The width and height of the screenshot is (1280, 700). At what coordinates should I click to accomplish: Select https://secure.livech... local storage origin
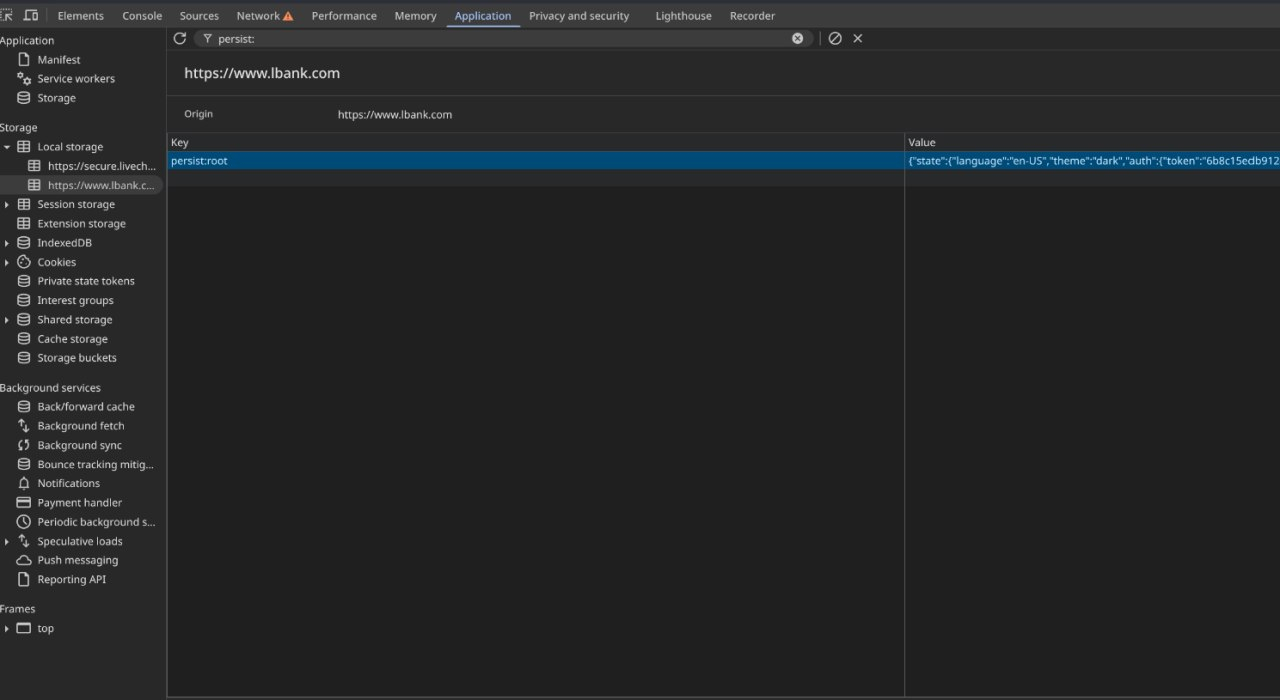coord(102,166)
